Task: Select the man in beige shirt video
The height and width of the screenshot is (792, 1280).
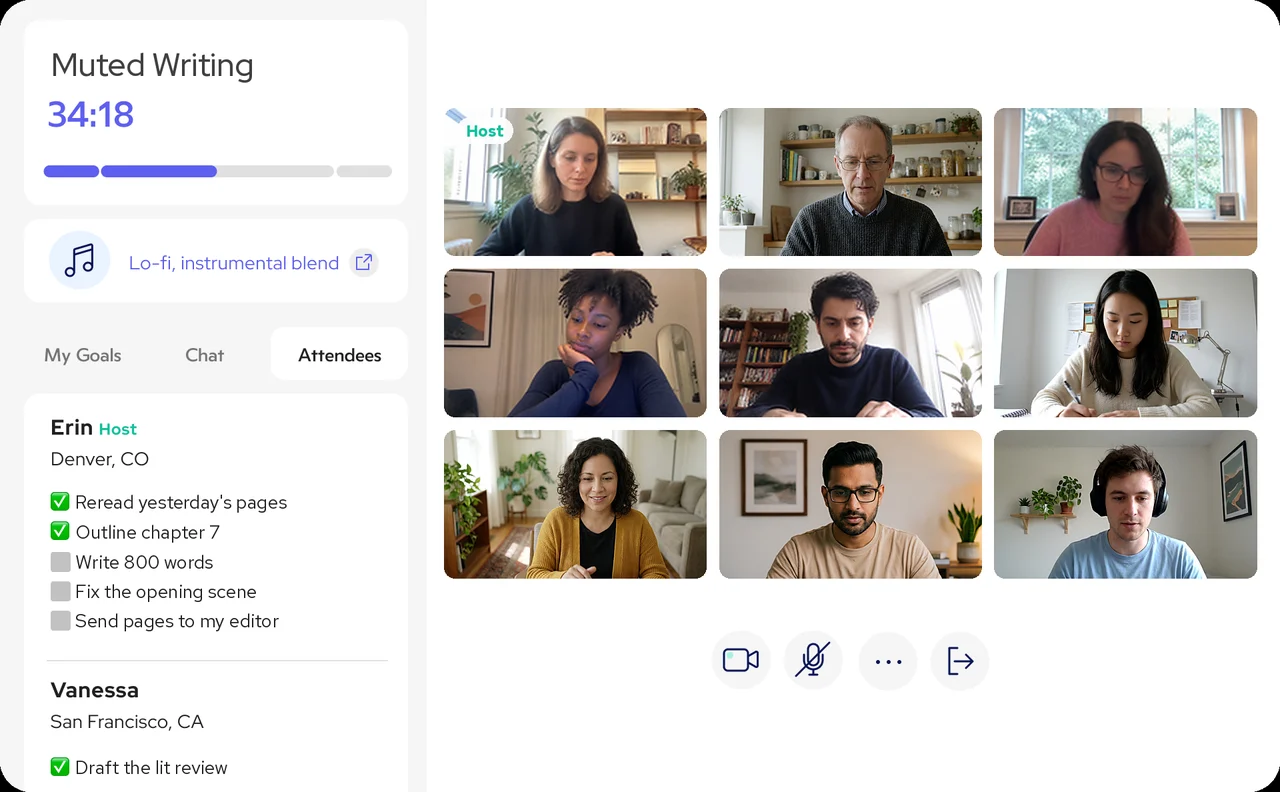Action: 850,504
